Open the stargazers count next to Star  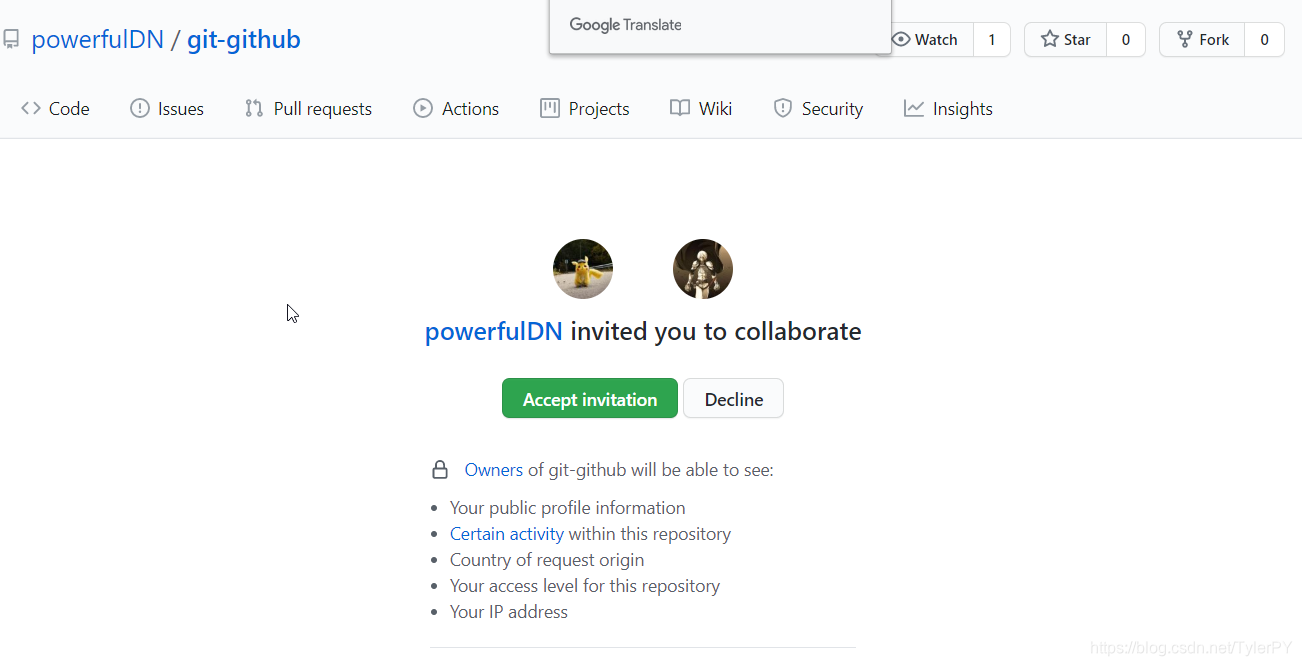[1126, 40]
